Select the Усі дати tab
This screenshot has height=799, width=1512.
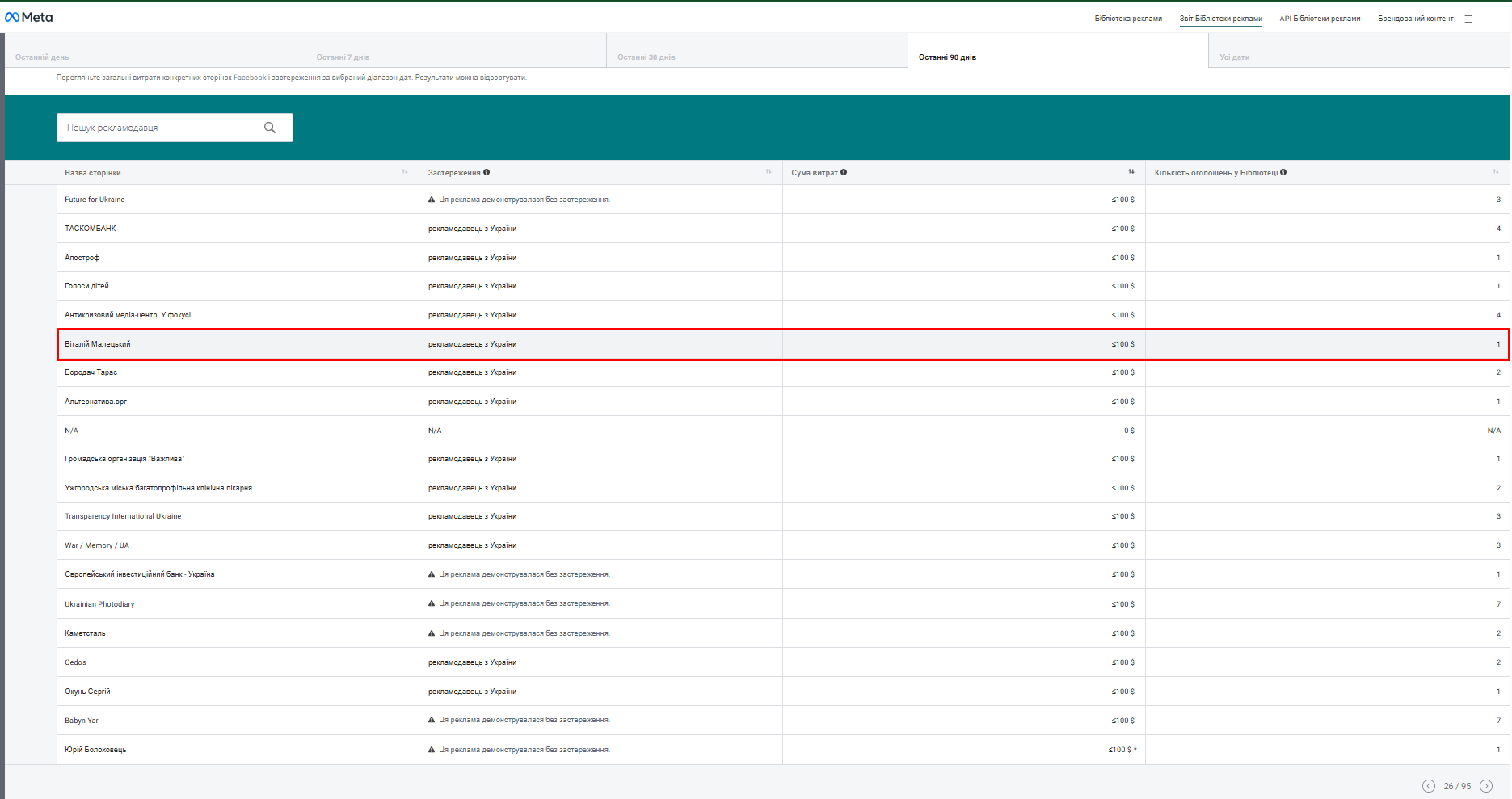(x=1234, y=57)
